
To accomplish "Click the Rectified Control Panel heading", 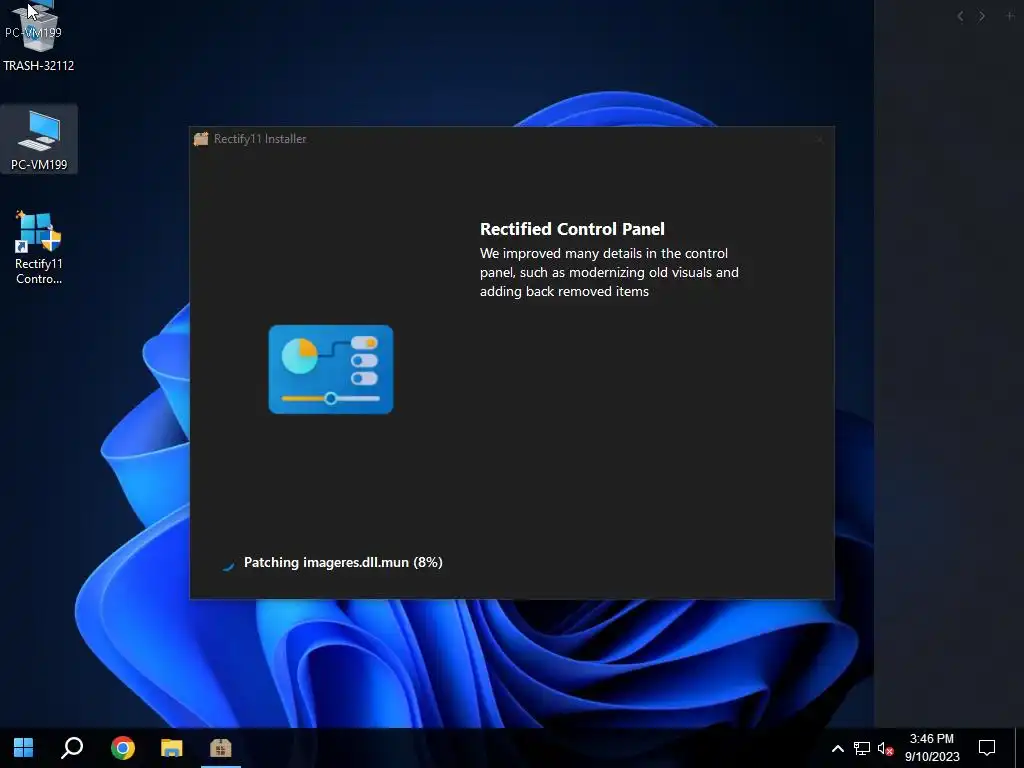I will 572,229.
